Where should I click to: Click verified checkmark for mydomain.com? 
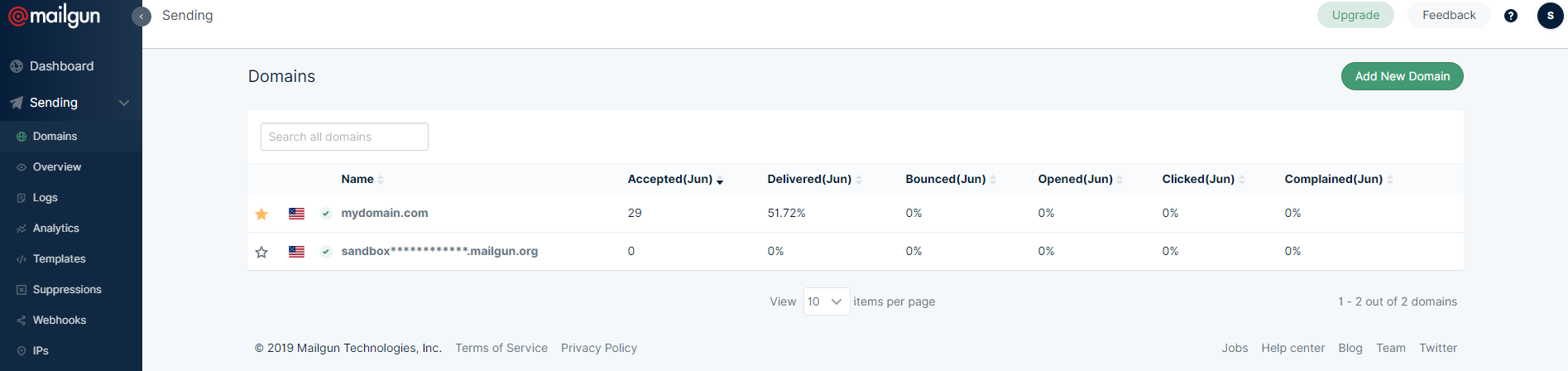(x=326, y=214)
